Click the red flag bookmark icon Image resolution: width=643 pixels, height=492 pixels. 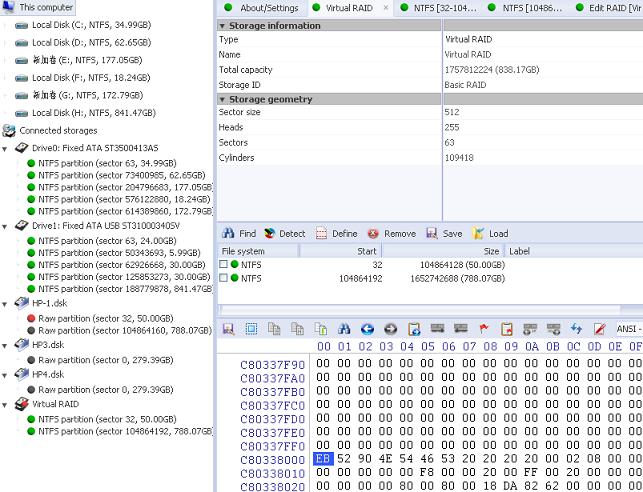[x=484, y=328]
